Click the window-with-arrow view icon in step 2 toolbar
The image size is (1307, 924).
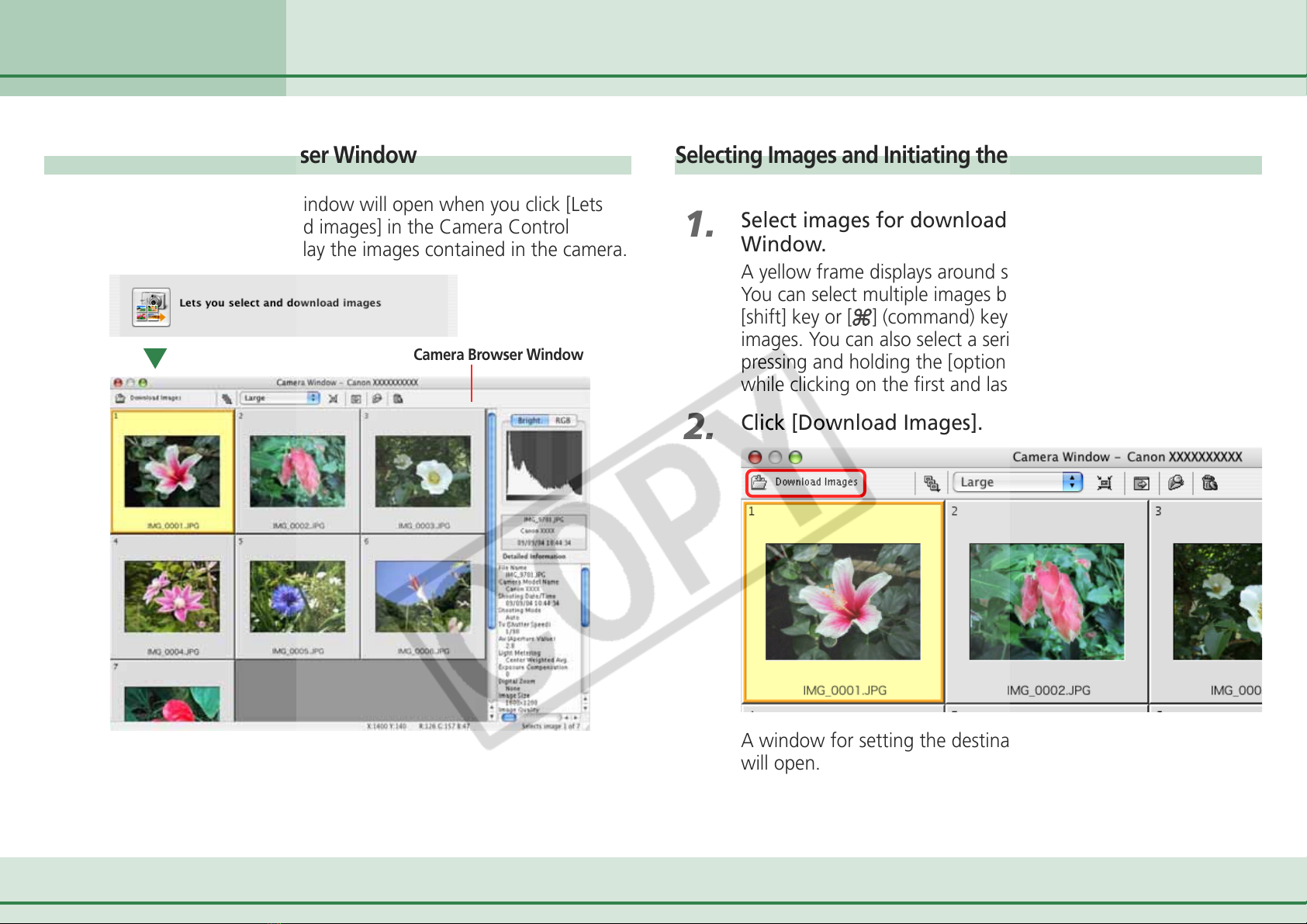point(1142,483)
